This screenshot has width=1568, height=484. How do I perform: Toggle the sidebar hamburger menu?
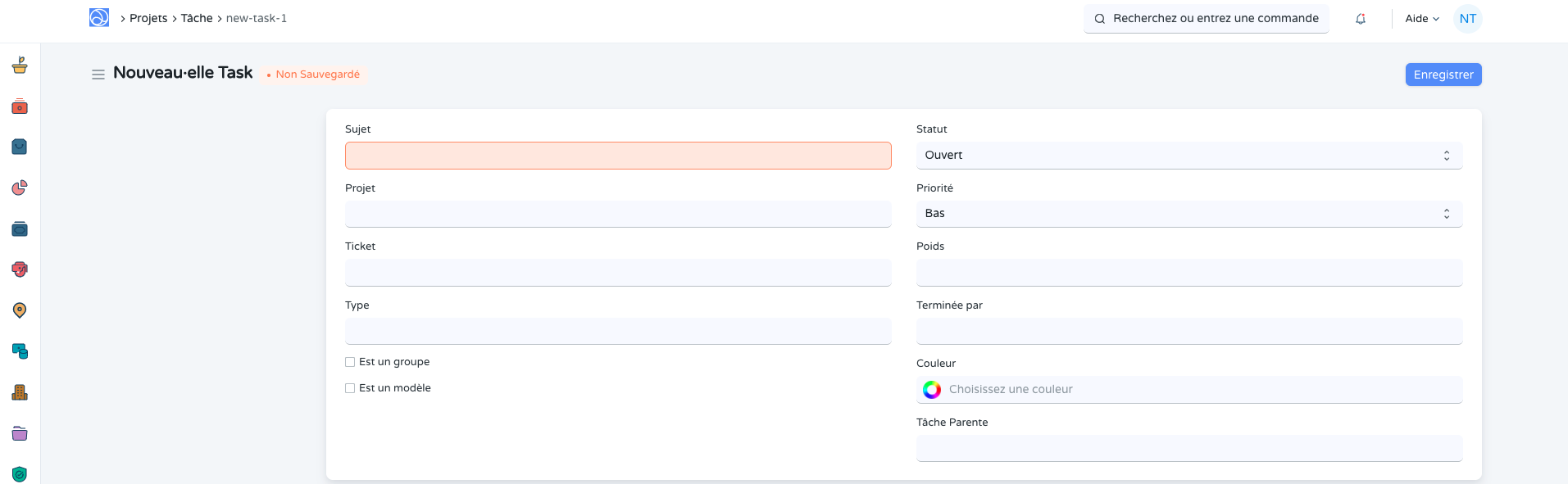coord(98,75)
